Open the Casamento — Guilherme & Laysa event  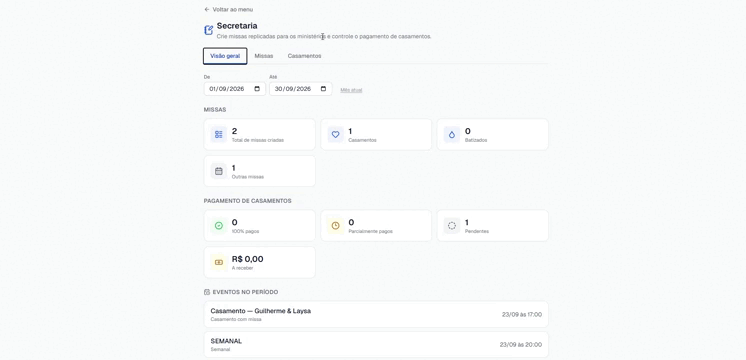pos(376,314)
